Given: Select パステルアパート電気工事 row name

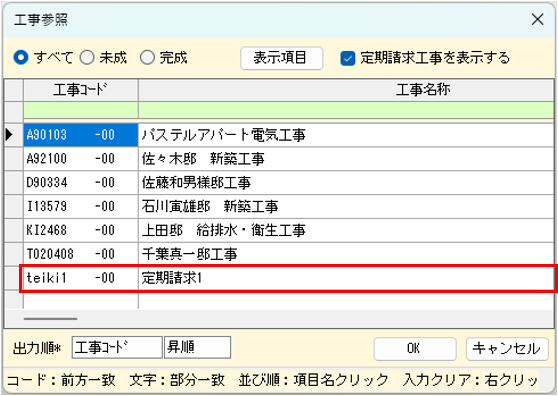Looking at the screenshot, I should coord(346,135).
